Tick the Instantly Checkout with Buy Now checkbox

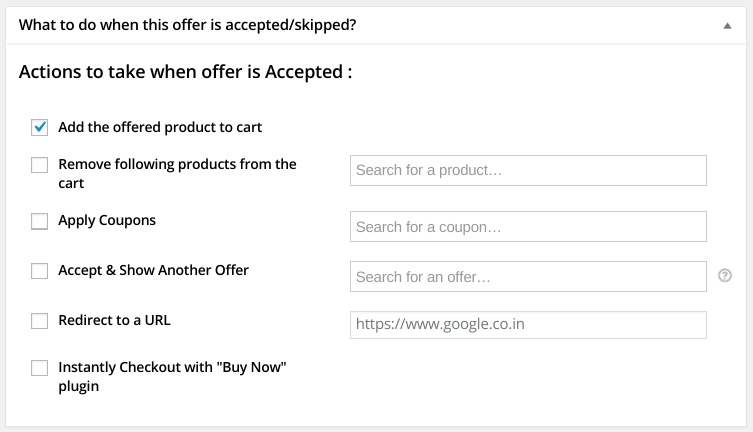pos(39,368)
